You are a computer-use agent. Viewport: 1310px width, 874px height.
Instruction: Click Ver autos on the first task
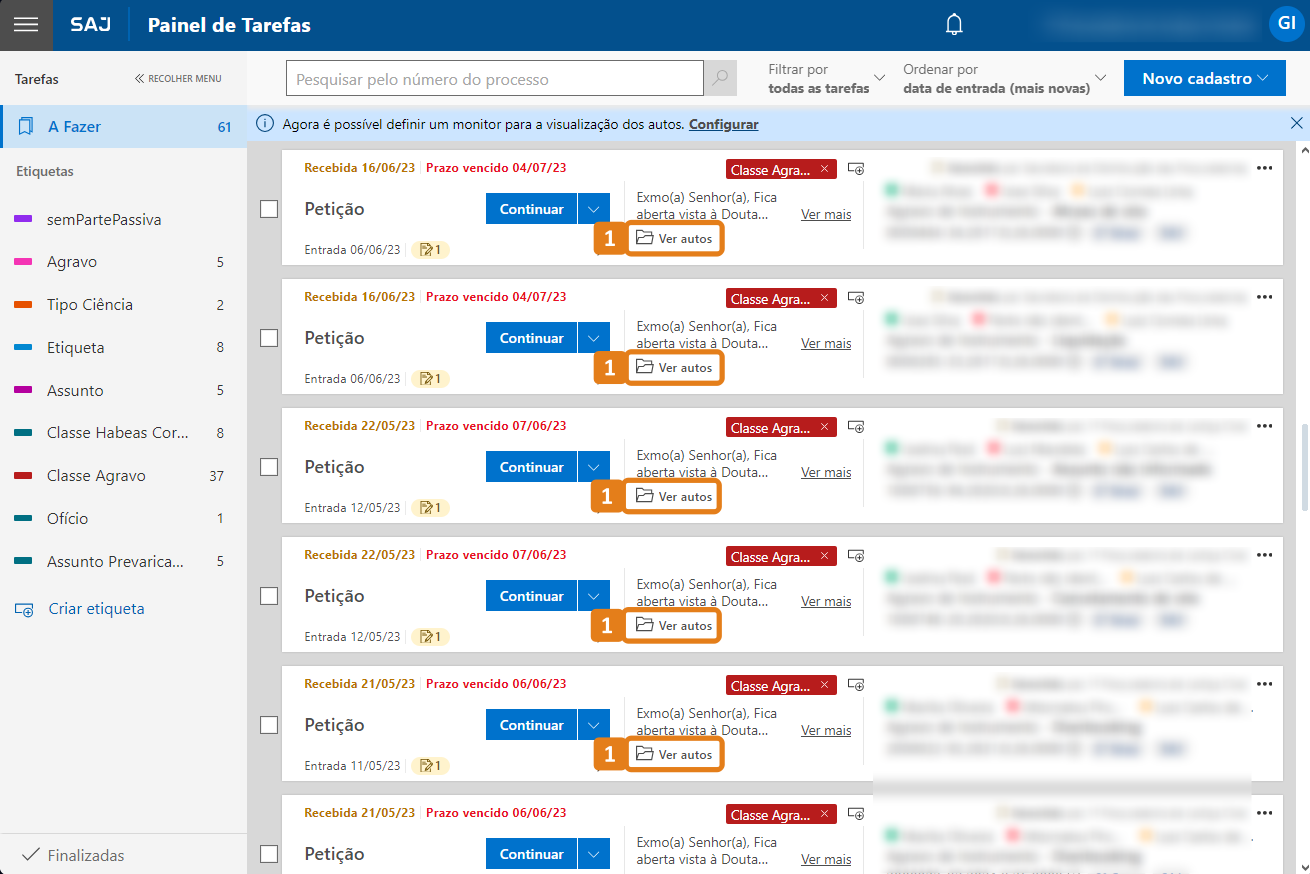click(674, 239)
